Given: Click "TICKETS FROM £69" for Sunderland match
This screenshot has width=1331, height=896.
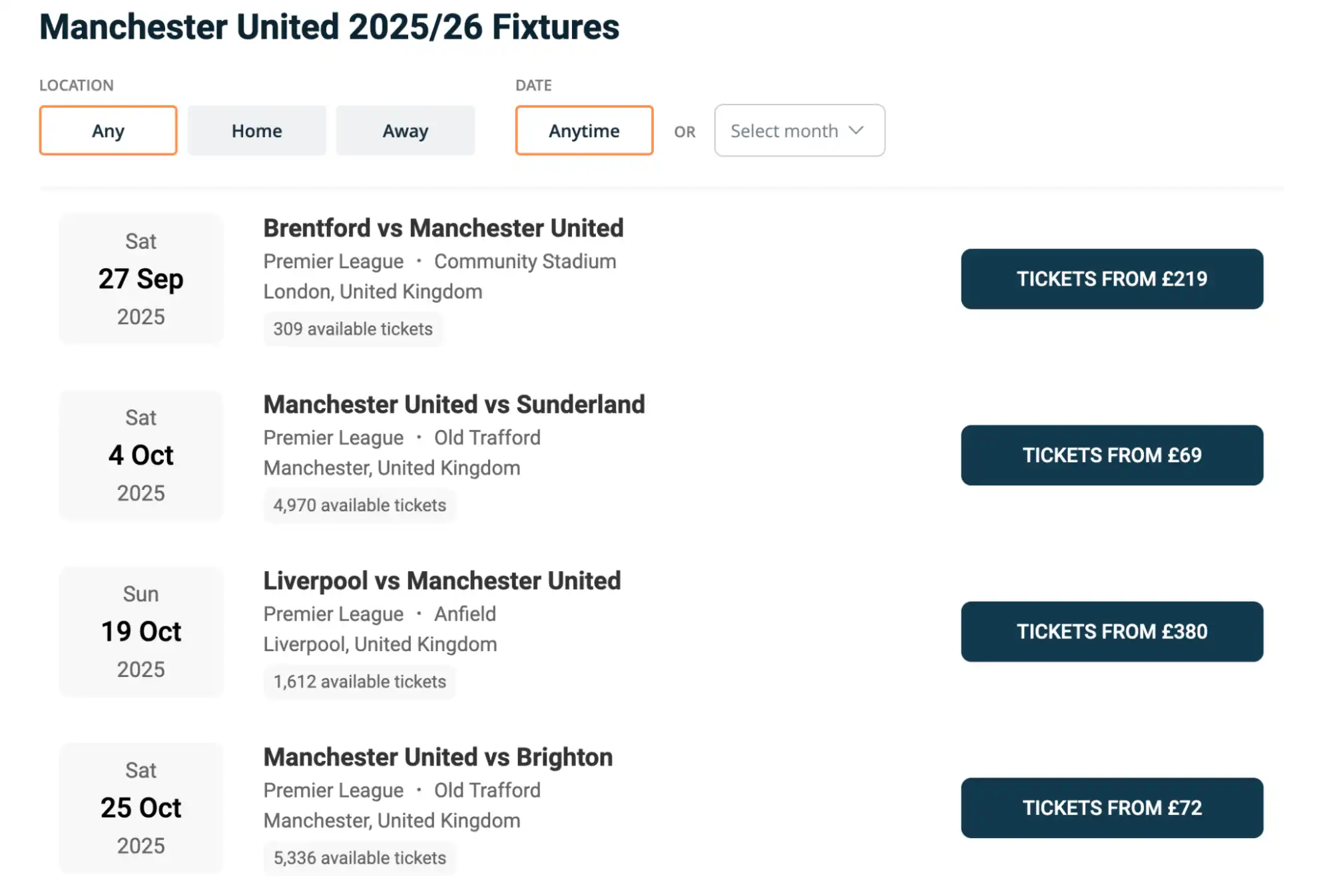Looking at the screenshot, I should [1111, 455].
